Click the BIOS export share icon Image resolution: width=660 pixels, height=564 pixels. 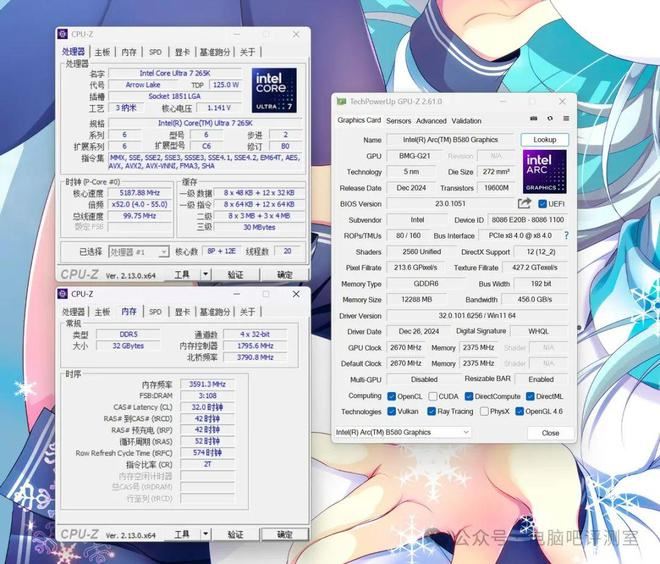point(524,204)
